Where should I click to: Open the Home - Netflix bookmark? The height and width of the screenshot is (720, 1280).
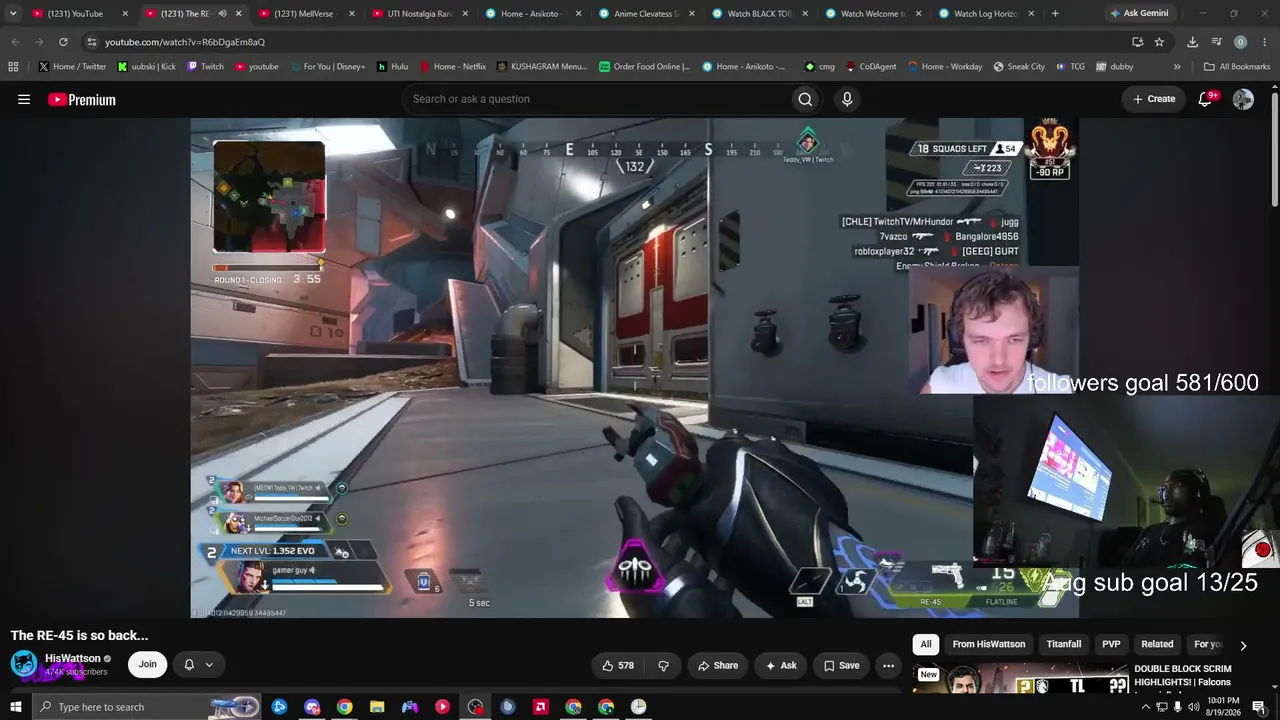click(x=452, y=67)
